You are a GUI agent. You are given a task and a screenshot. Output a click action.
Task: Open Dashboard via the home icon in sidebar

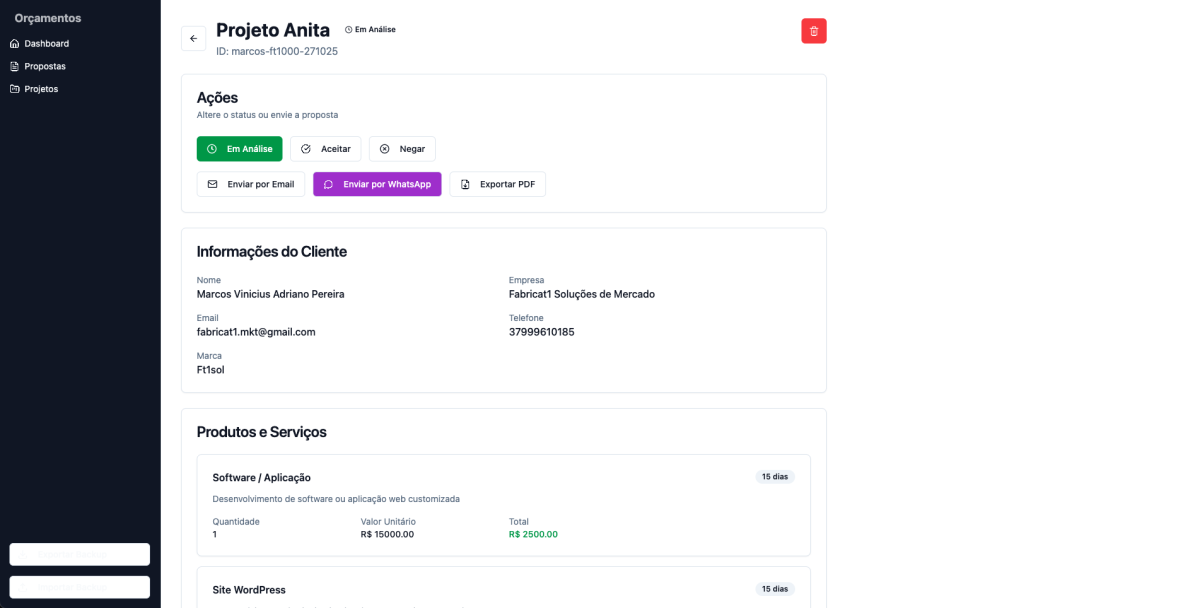tap(15, 44)
